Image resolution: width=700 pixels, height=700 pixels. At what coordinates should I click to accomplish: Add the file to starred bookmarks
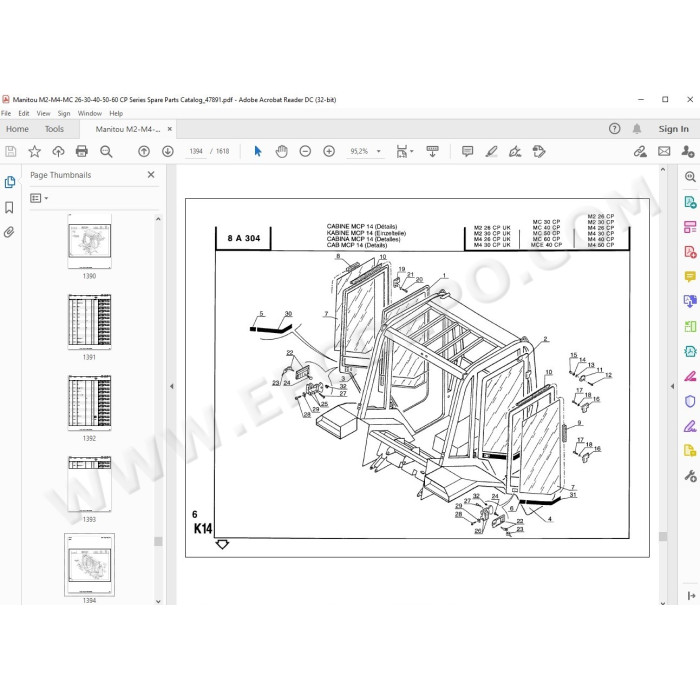tap(34, 152)
